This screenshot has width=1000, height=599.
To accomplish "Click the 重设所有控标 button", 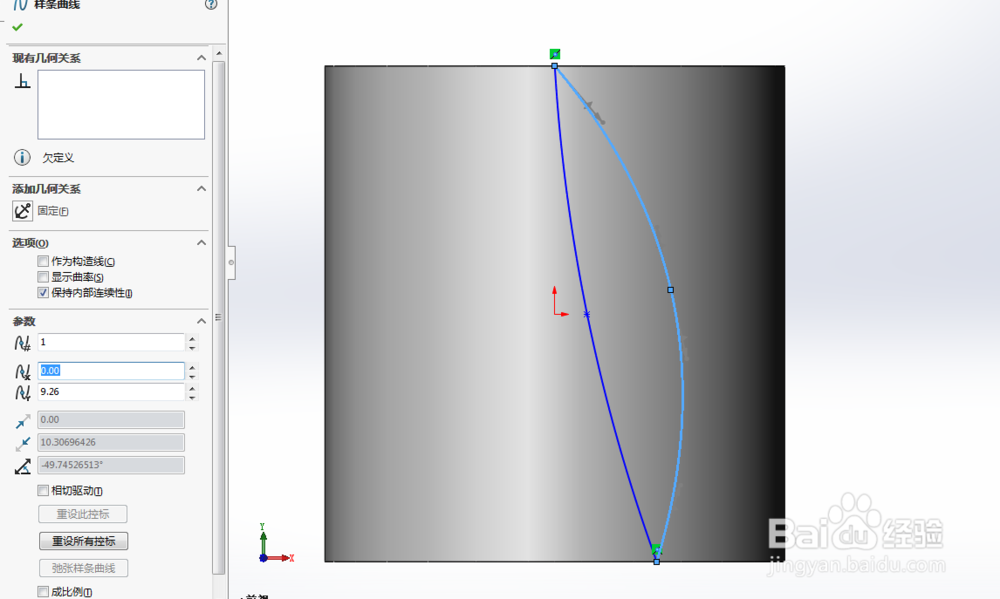I will pos(84,541).
